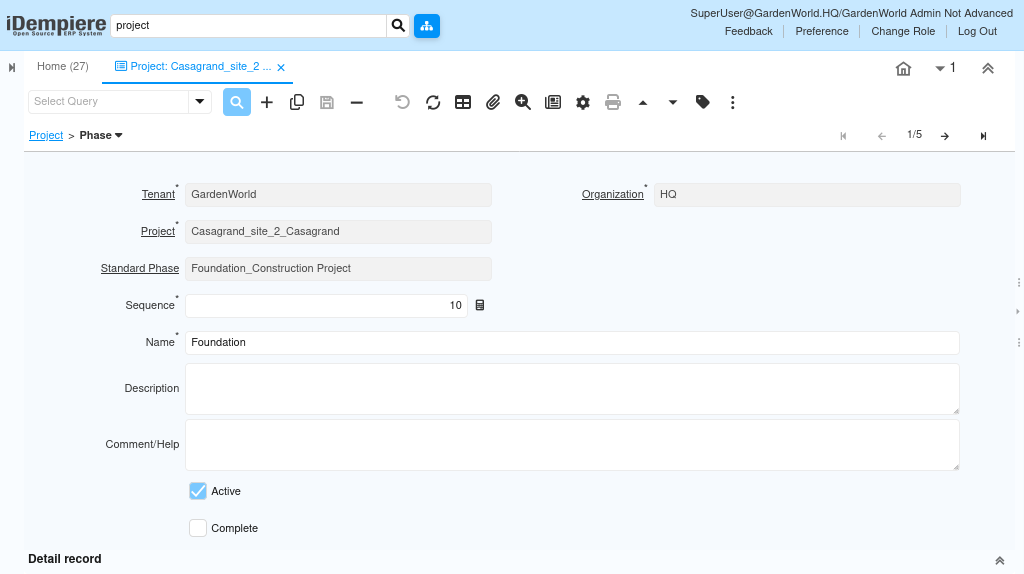
Task: Click the Print icon in toolbar
Action: pos(613,102)
